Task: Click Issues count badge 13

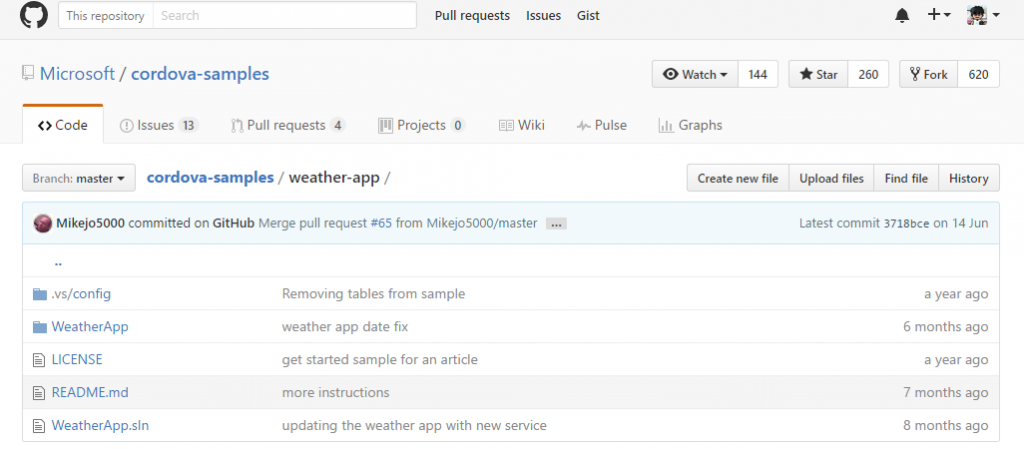Action: pos(189,125)
